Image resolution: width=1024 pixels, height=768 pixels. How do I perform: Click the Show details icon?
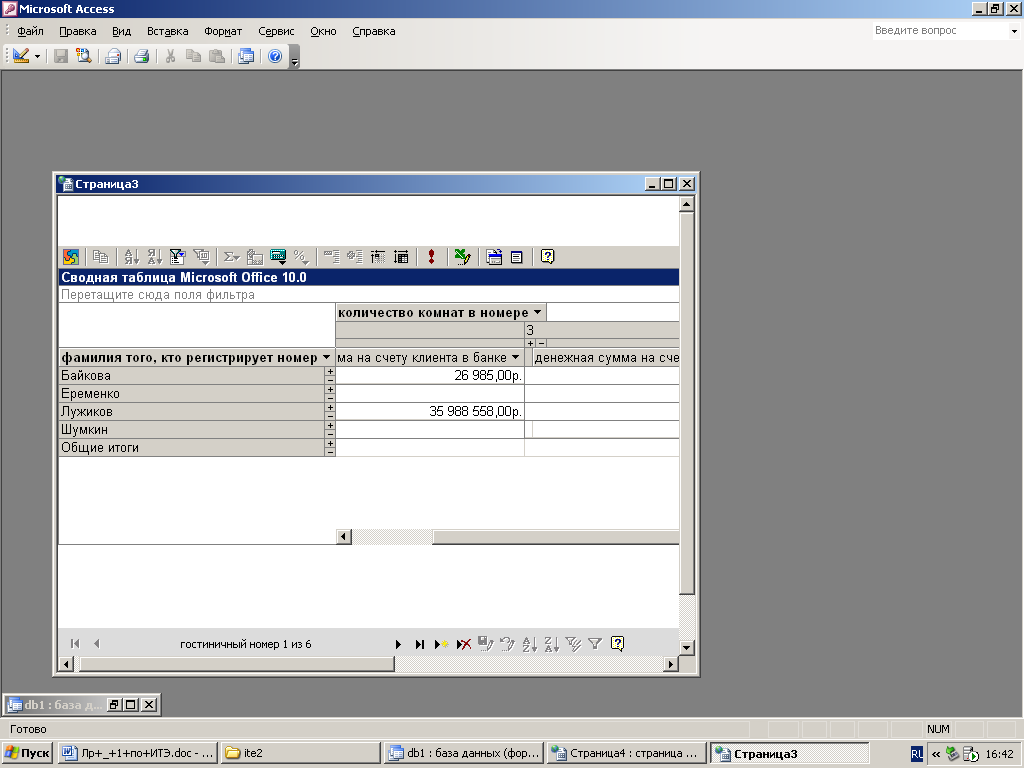coord(401,257)
